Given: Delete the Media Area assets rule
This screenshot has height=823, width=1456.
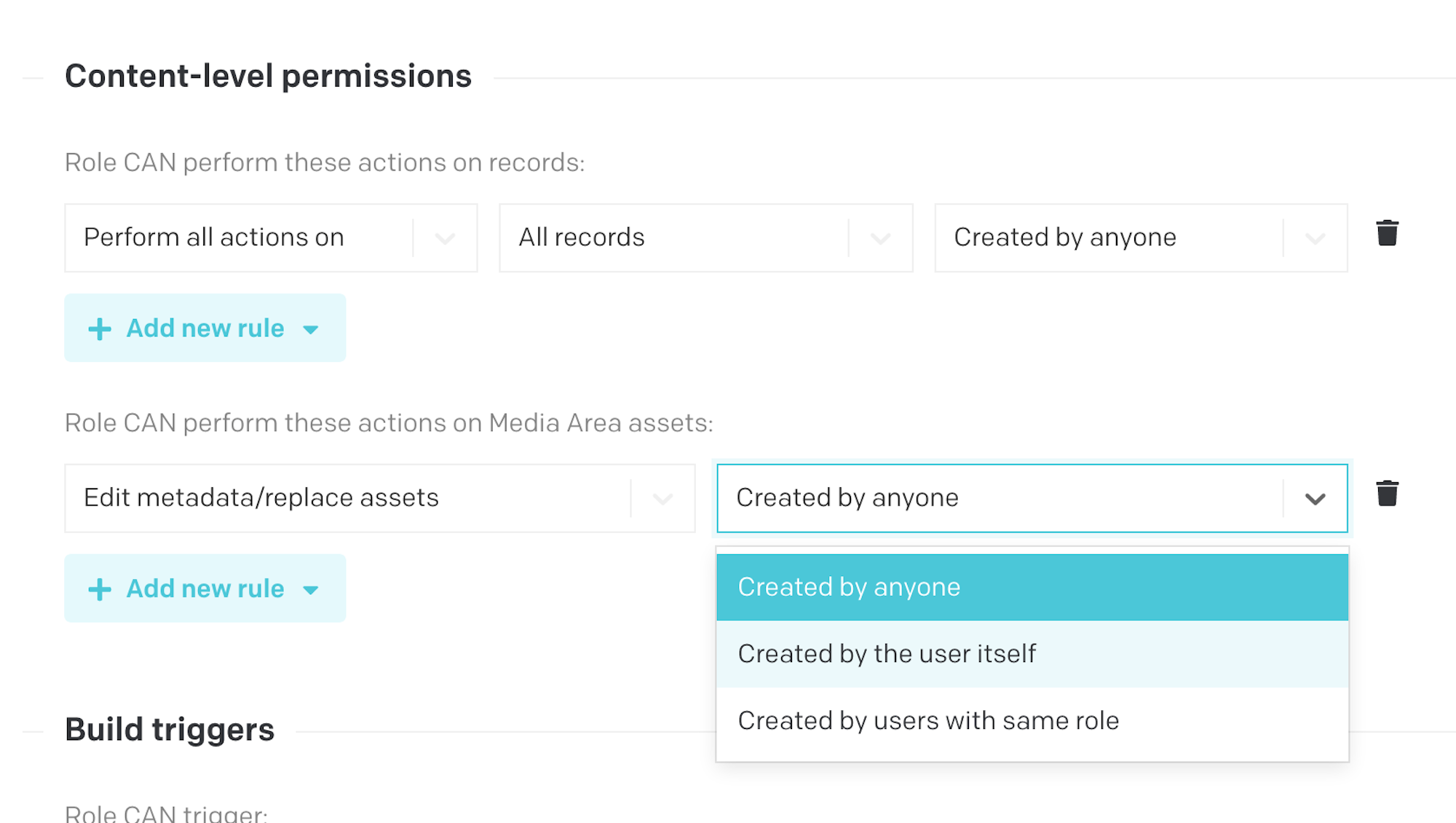Looking at the screenshot, I should [1387, 493].
